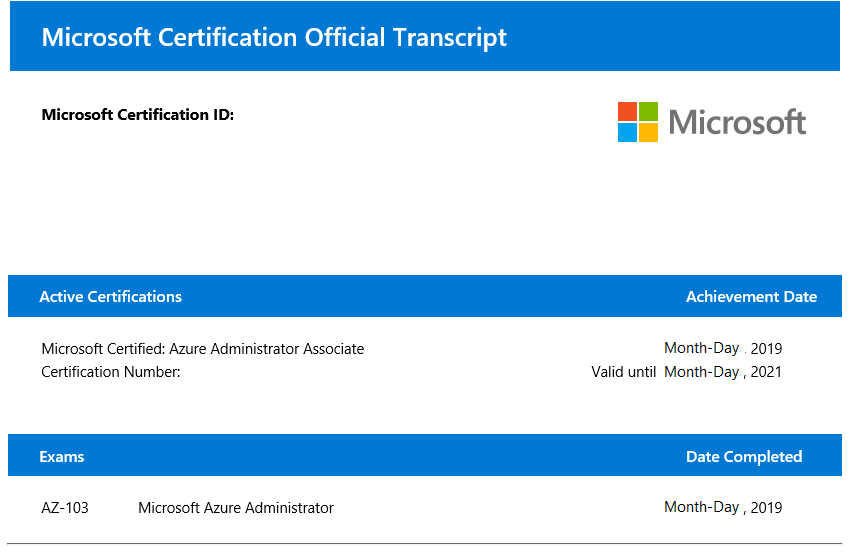Click the 'Achievement Date' column header

[751, 297]
